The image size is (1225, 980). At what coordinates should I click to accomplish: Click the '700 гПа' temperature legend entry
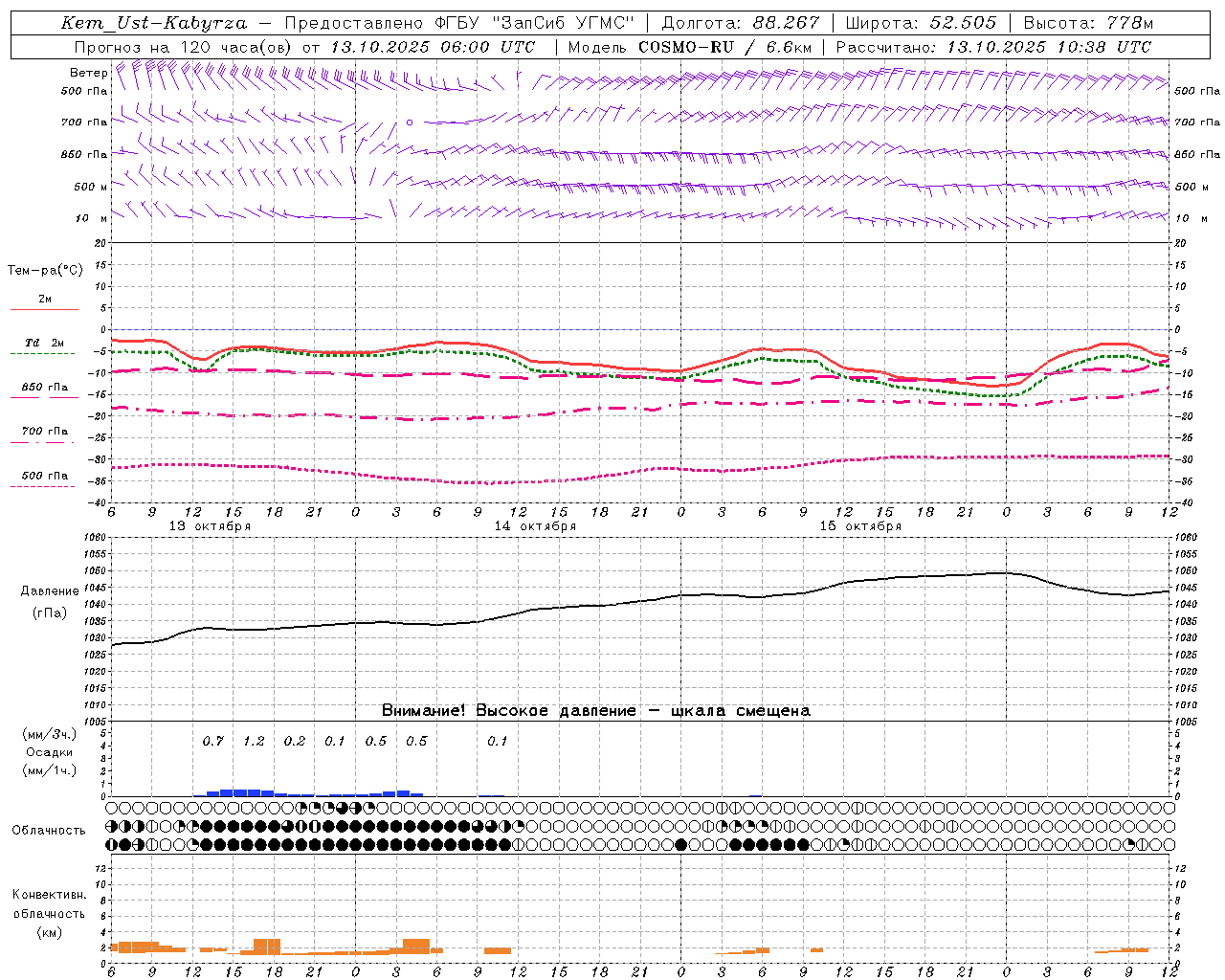point(44,431)
